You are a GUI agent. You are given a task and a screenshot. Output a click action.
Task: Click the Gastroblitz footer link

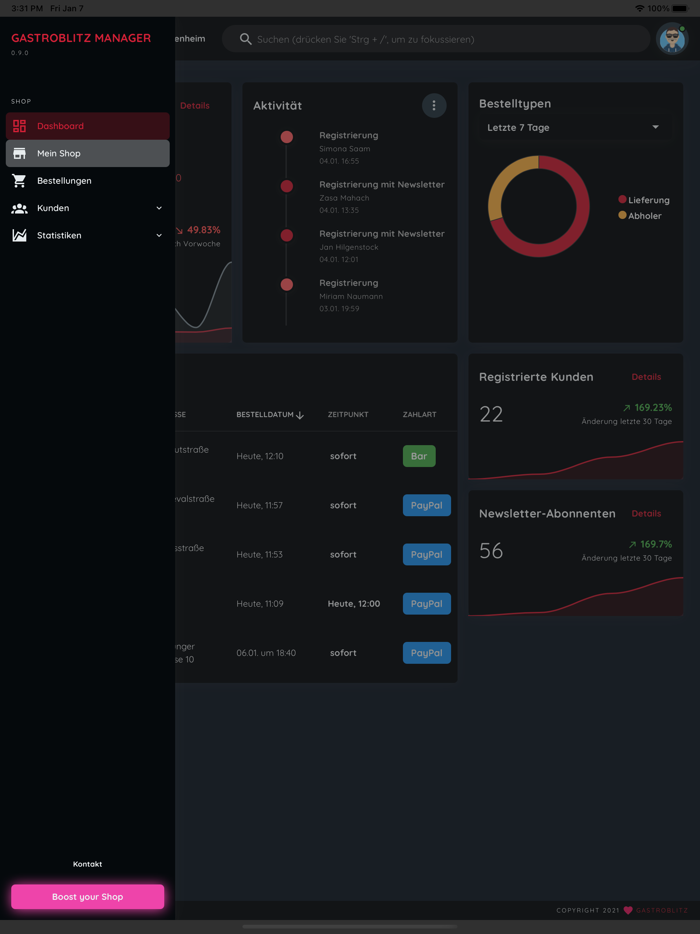(662, 910)
